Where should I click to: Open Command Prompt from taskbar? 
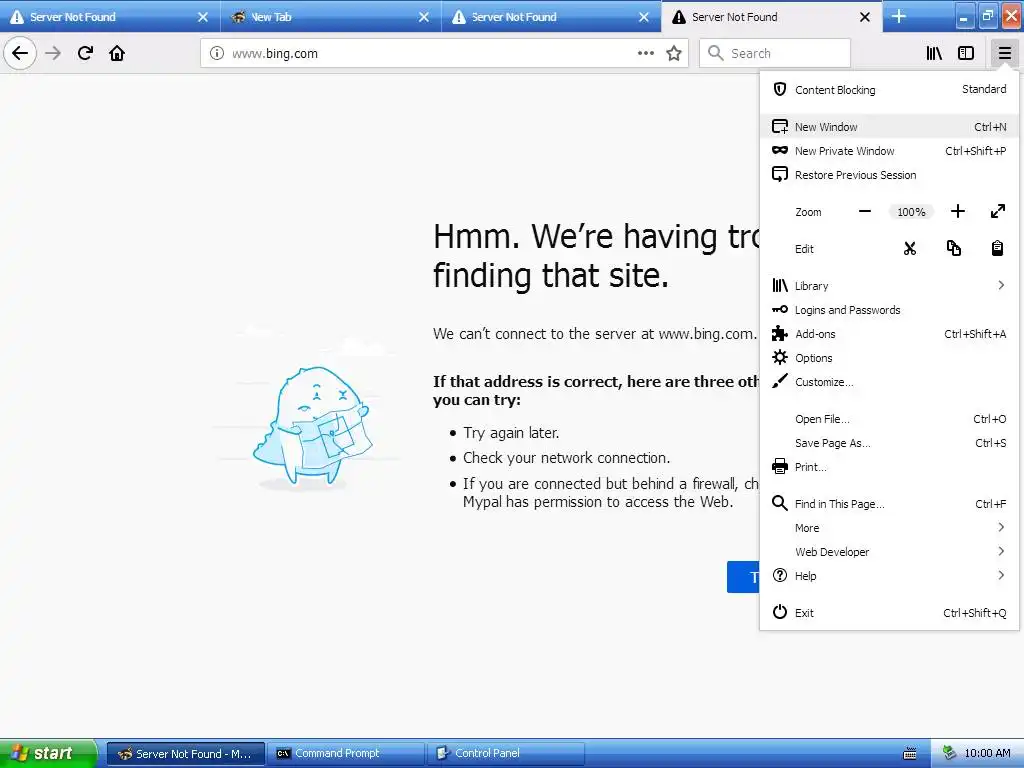pyautogui.click(x=346, y=753)
